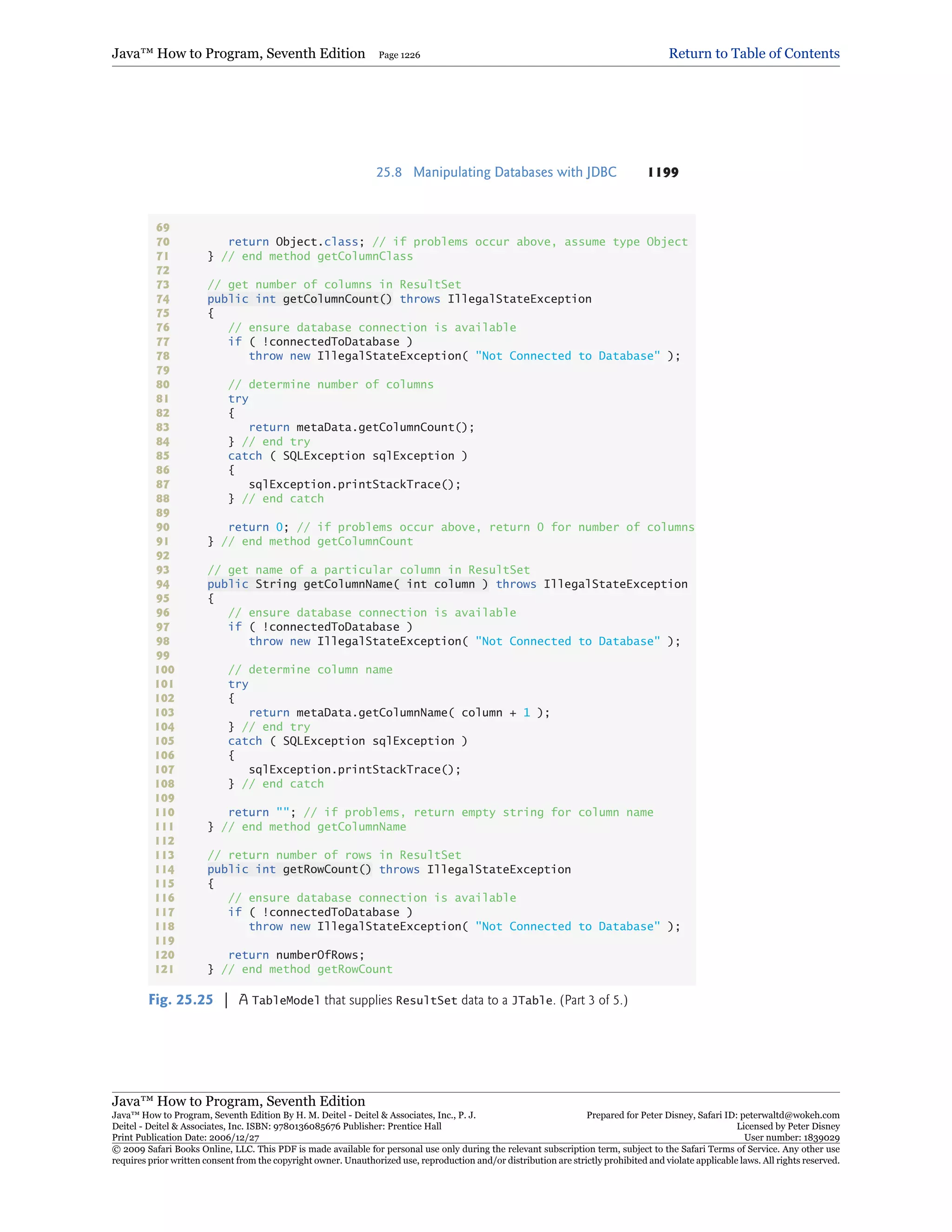This screenshot has width=952, height=1232.
Task: Click the line 83 metaData.getColumnCount return statement
Action: click(361, 428)
